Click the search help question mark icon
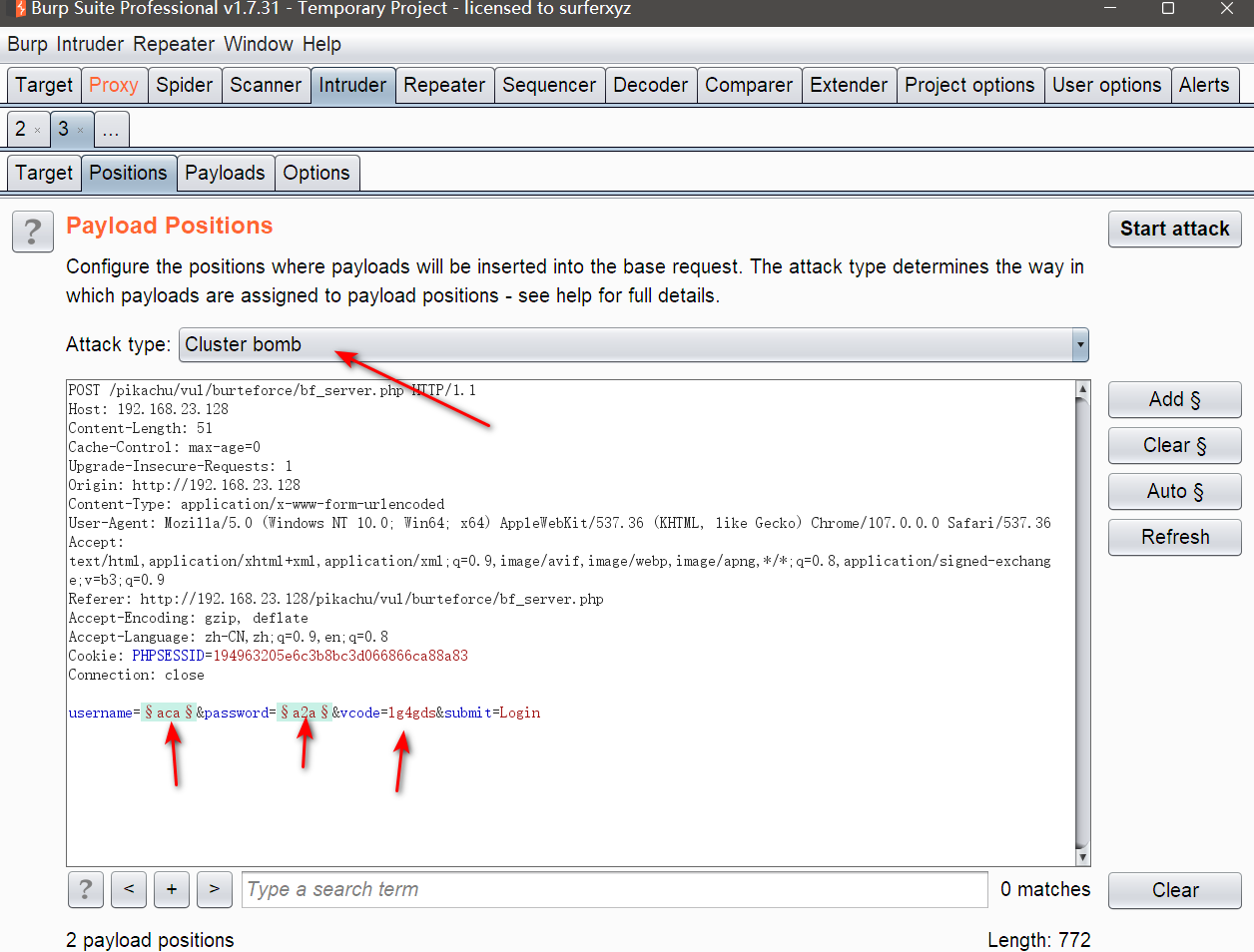This screenshot has width=1254, height=952. coord(86,889)
